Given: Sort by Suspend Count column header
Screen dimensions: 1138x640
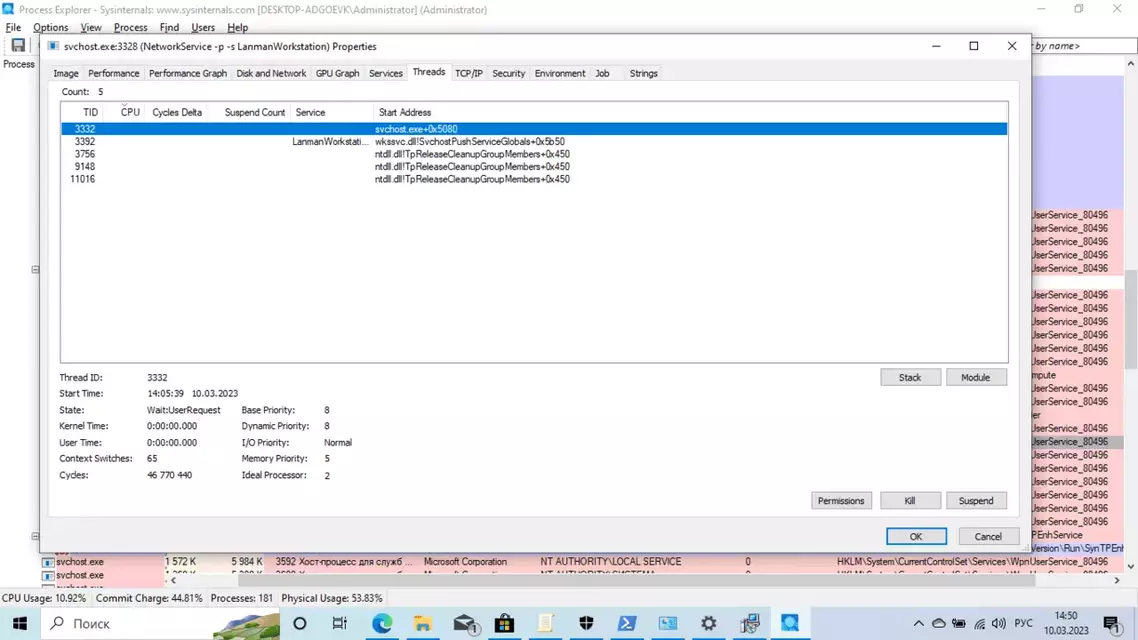Looking at the screenshot, I should 250,112.
